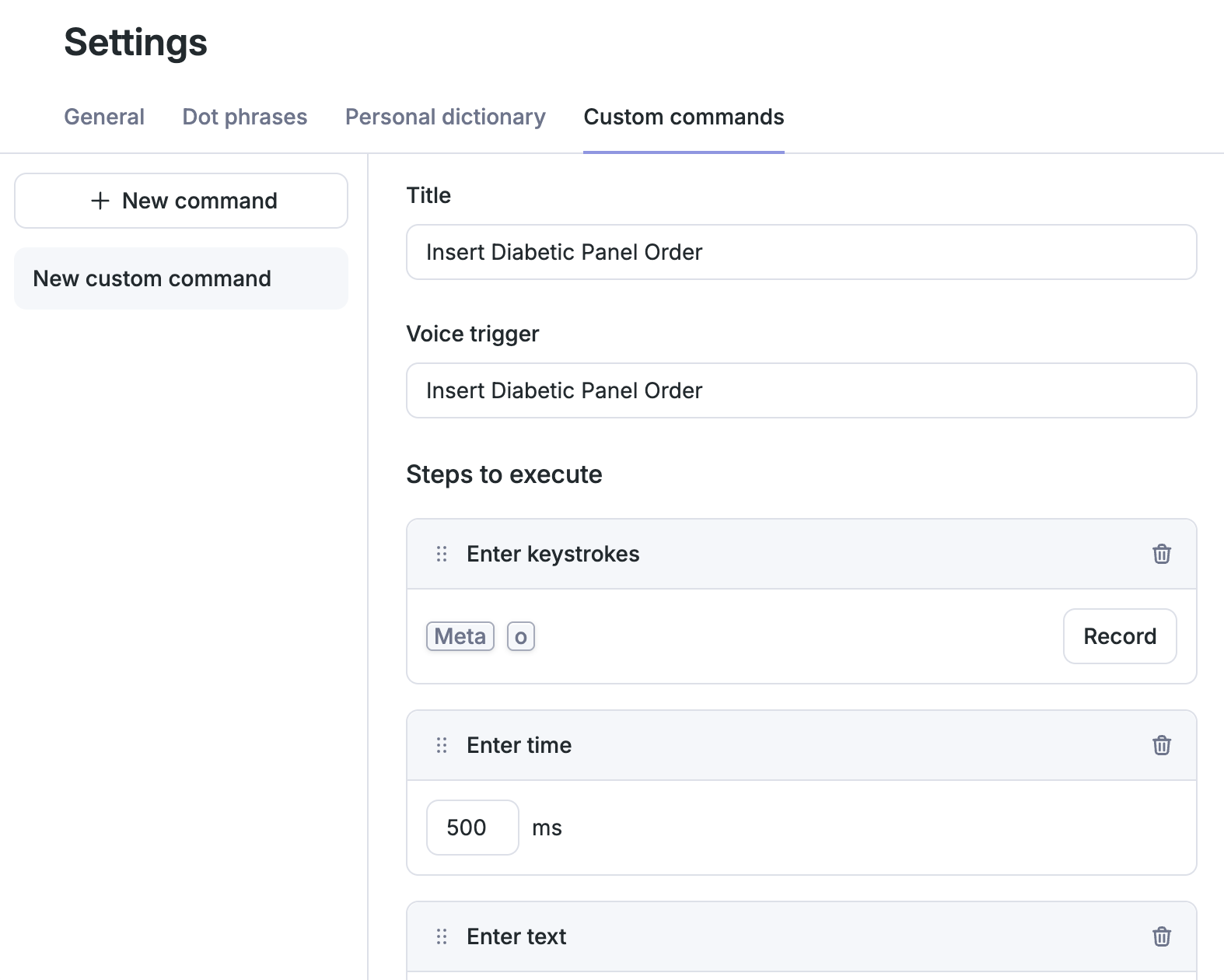
Task: Click the Record keystrokes button
Action: coord(1120,636)
